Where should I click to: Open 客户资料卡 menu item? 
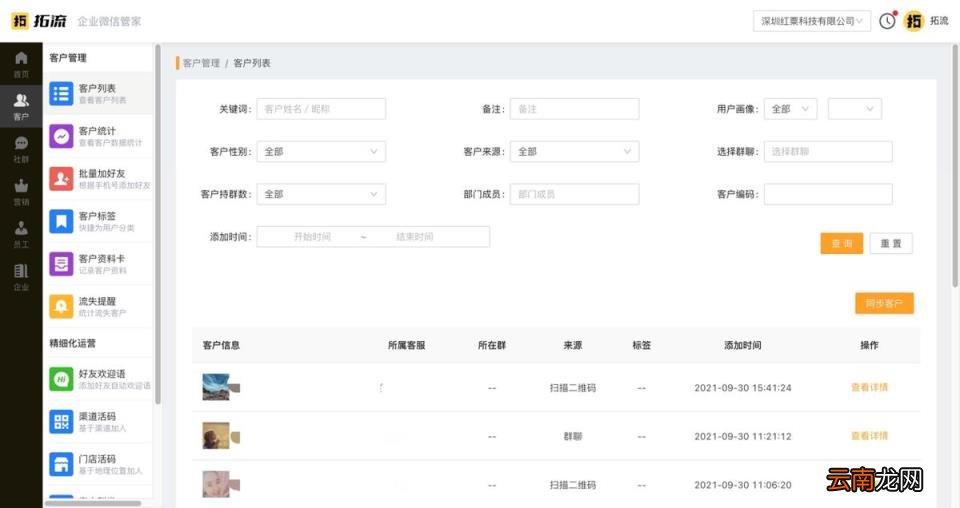coord(98,264)
